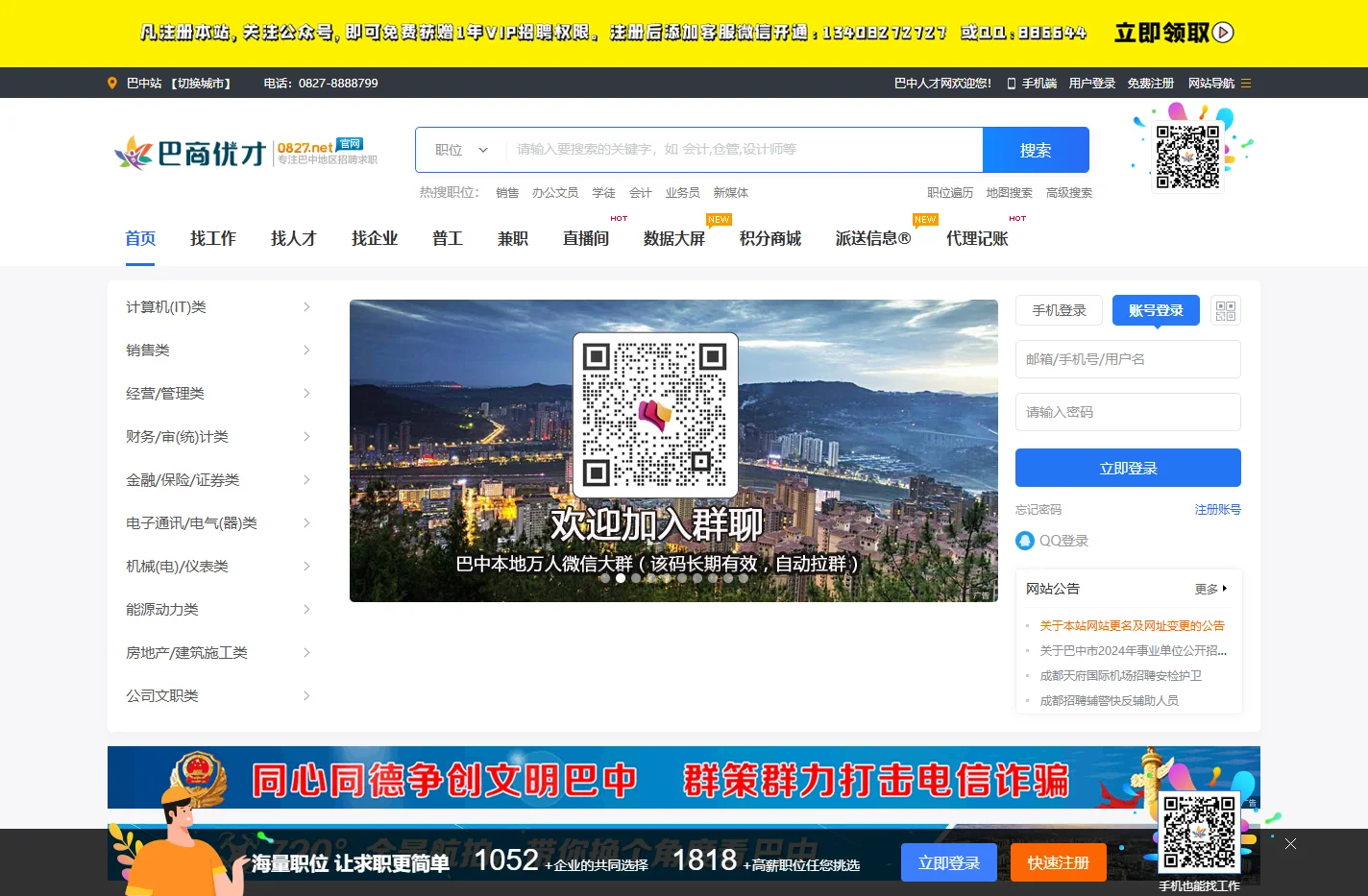Open the 找人才 nav tab
The width and height of the screenshot is (1368, 896).
pyautogui.click(x=294, y=238)
